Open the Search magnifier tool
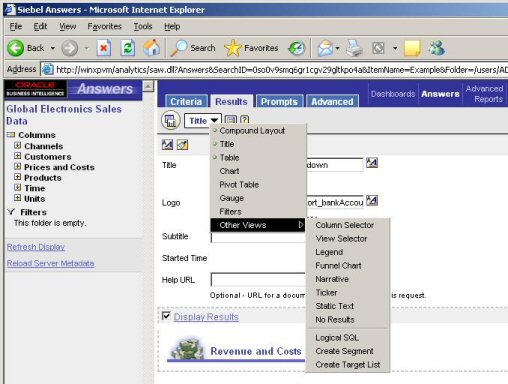The image size is (508, 384). tap(192, 48)
